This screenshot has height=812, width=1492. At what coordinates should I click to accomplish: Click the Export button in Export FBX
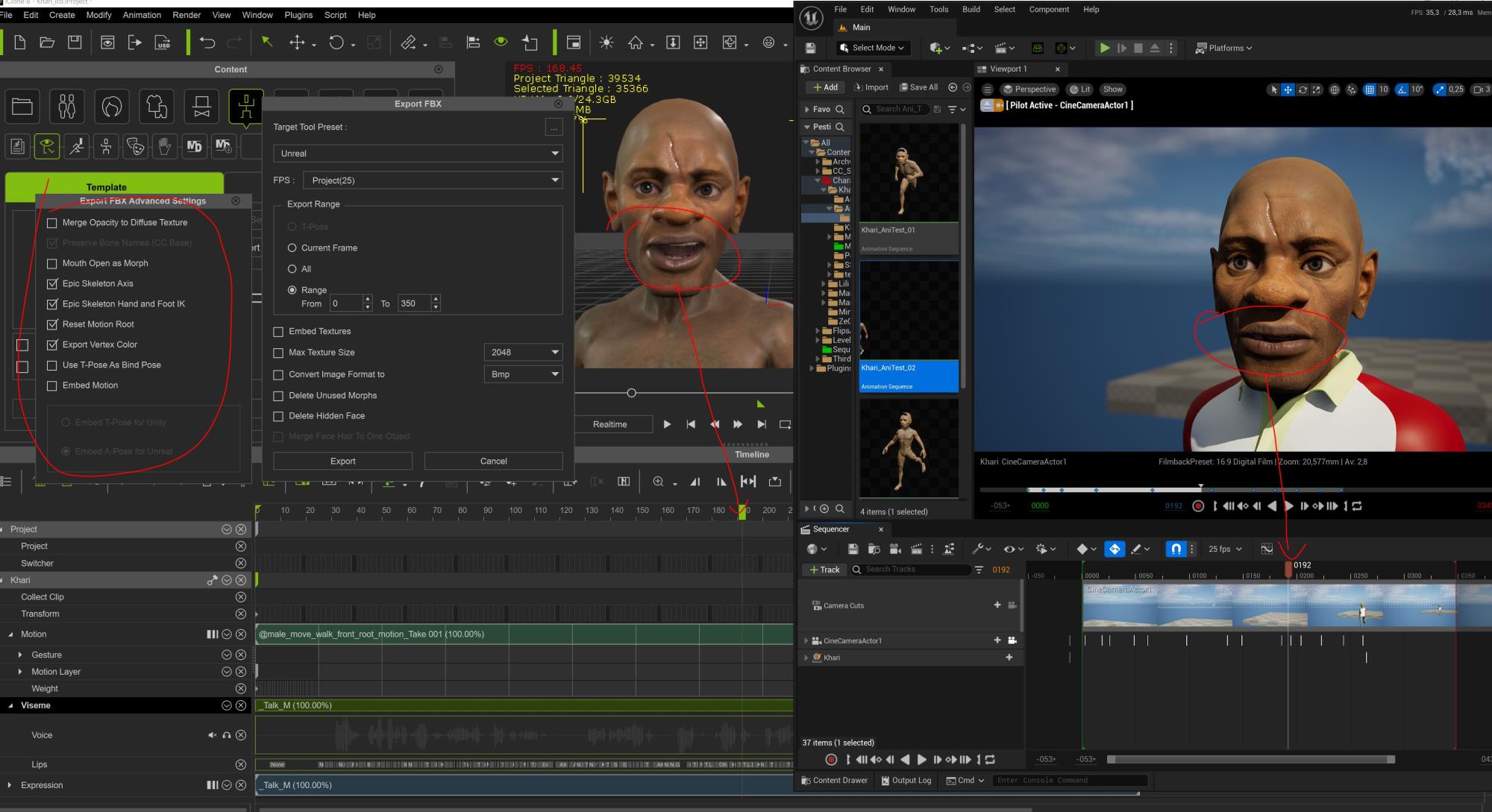tap(343, 461)
